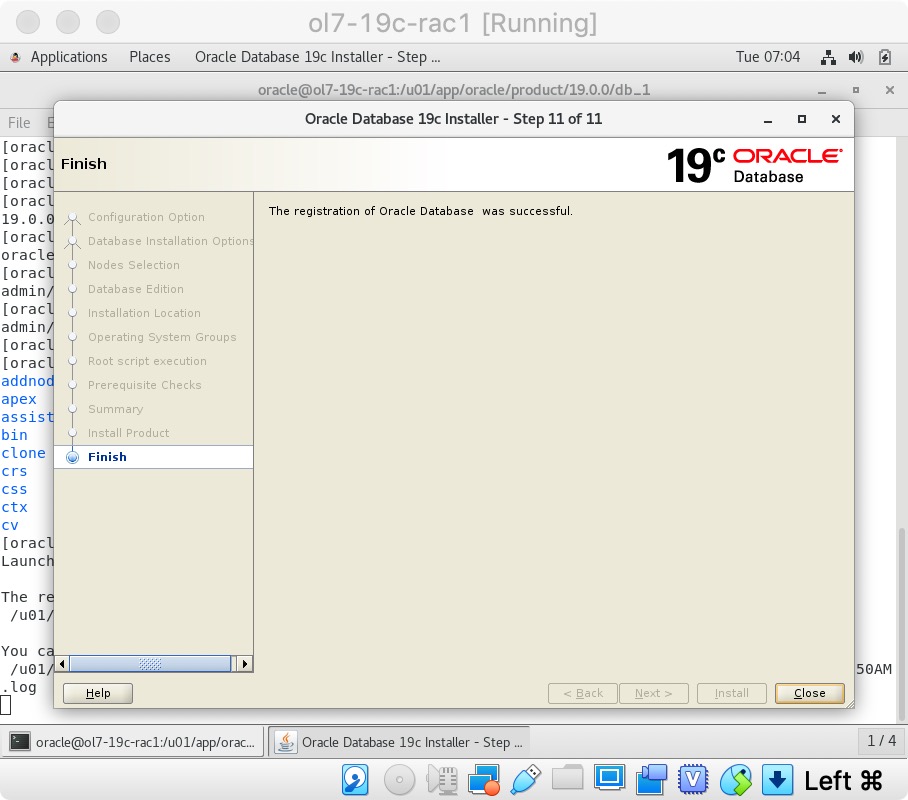This screenshot has width=908, height=800.
Task: Click the disabled Back button
Action: coord(583,693)
